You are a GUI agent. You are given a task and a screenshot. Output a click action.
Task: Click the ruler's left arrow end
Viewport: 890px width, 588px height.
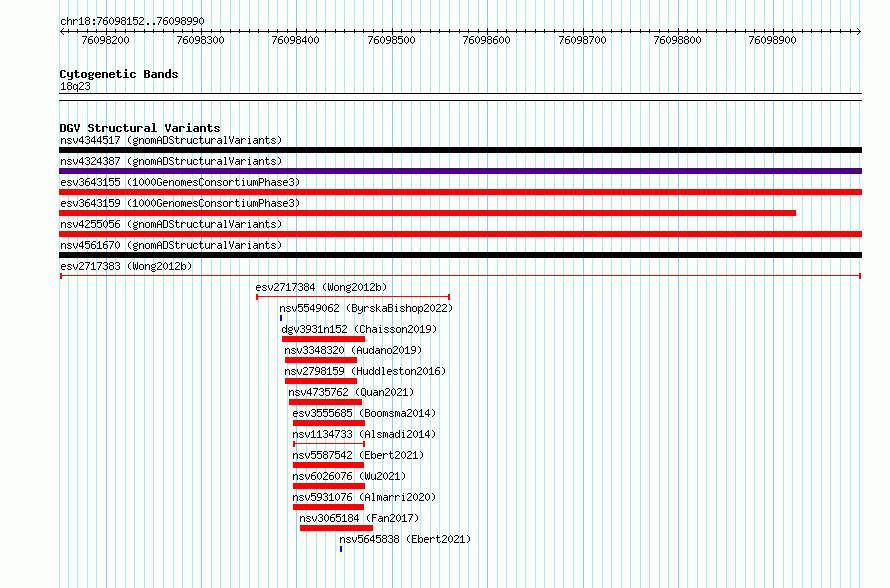point(62,32)
